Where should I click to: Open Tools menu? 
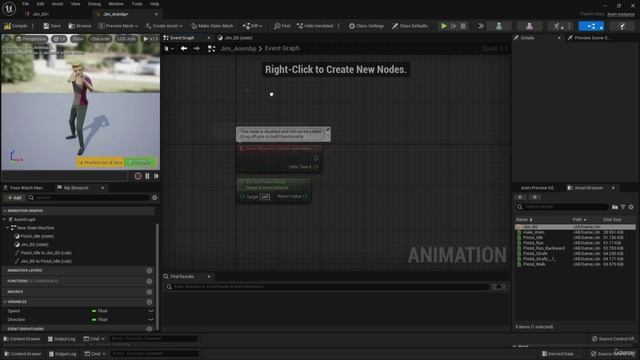(137, 4)
